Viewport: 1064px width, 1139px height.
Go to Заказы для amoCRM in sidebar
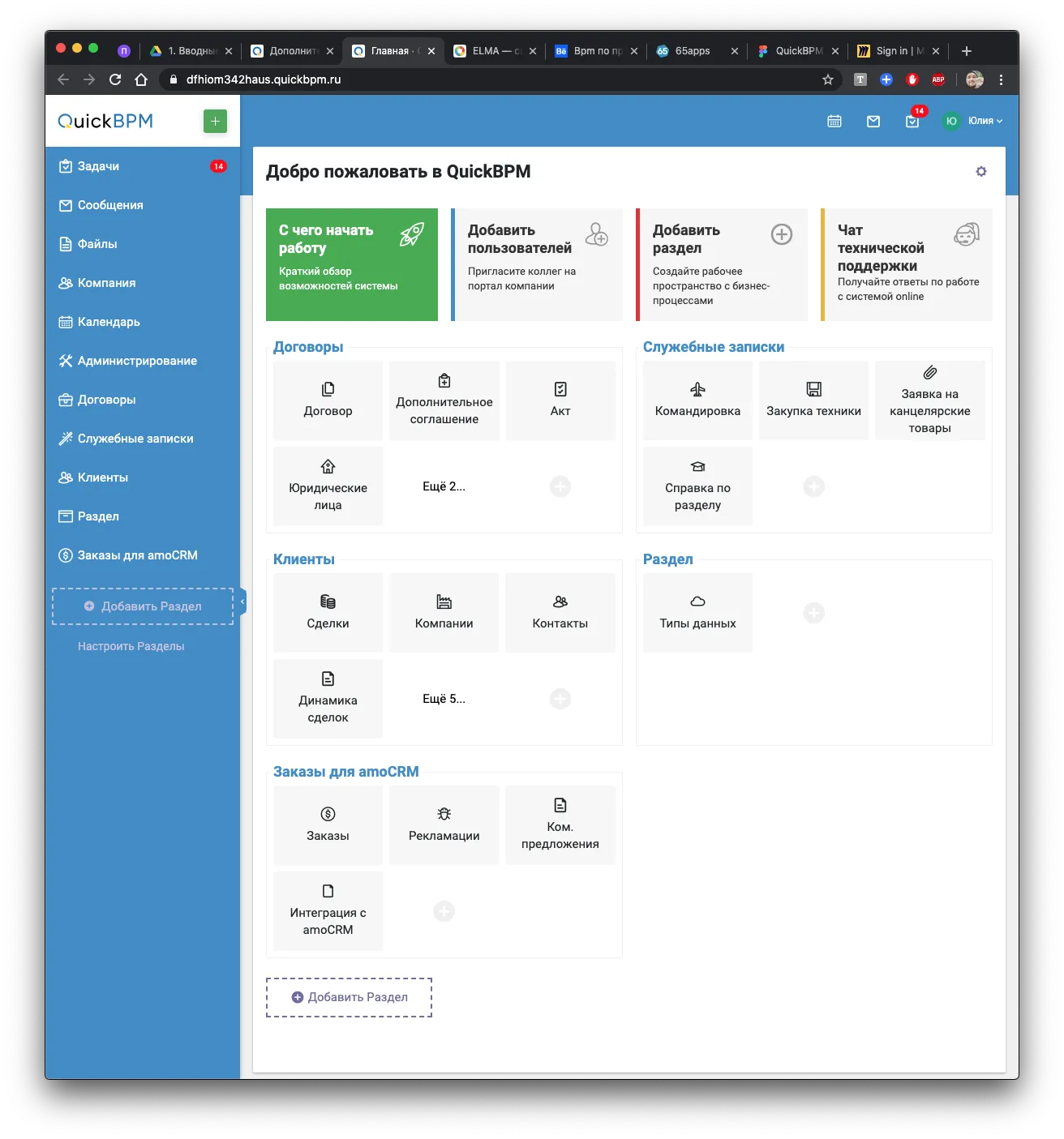coord(143,555)
